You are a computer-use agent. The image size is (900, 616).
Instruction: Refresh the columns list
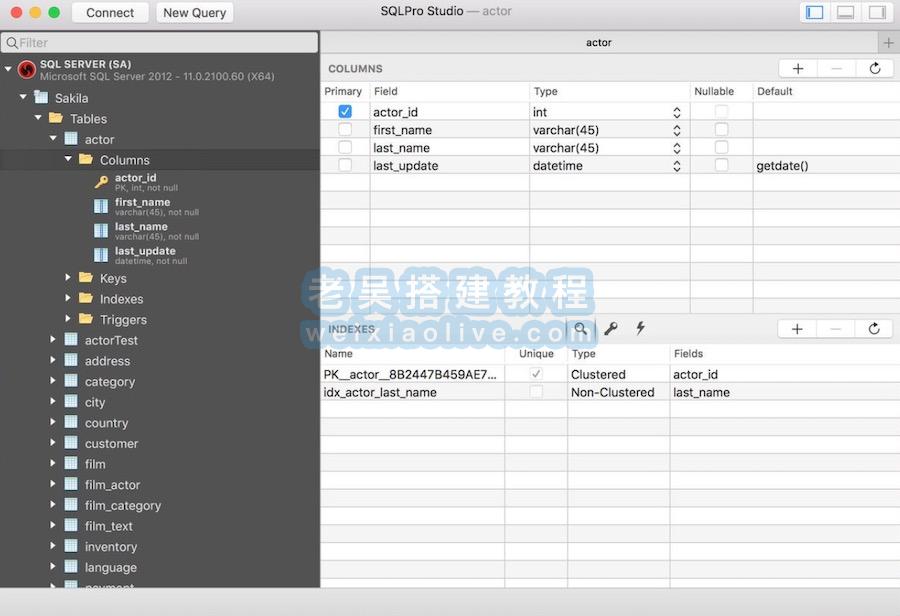point(874,68)
